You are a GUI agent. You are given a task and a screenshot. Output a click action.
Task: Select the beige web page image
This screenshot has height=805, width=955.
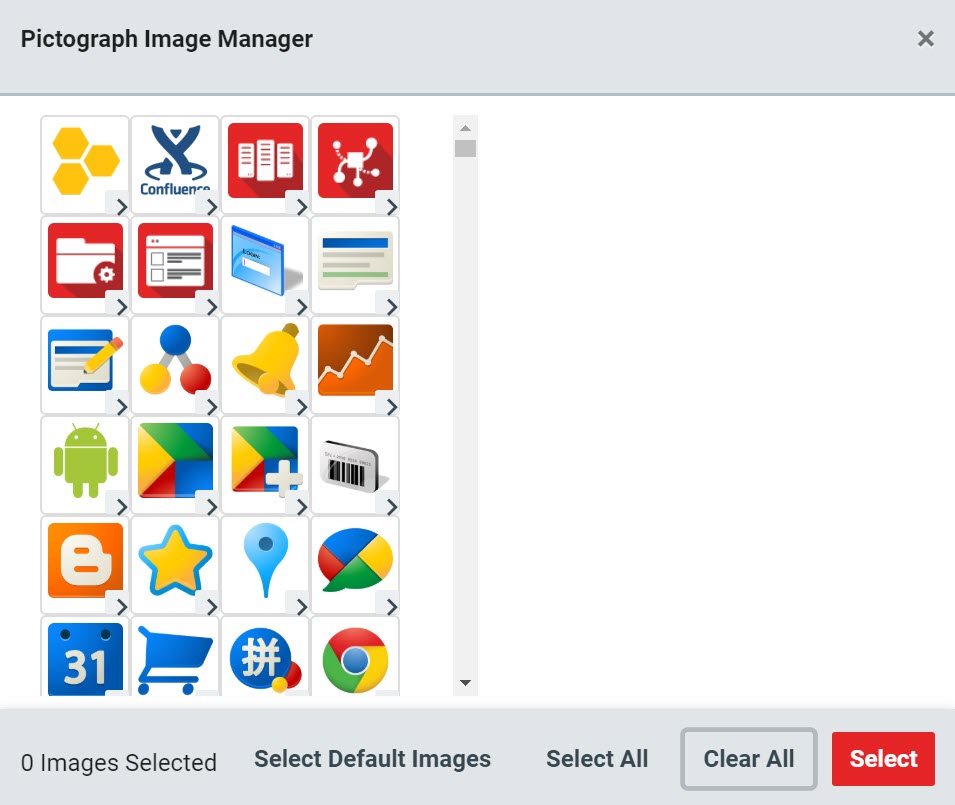coord(356,261)
